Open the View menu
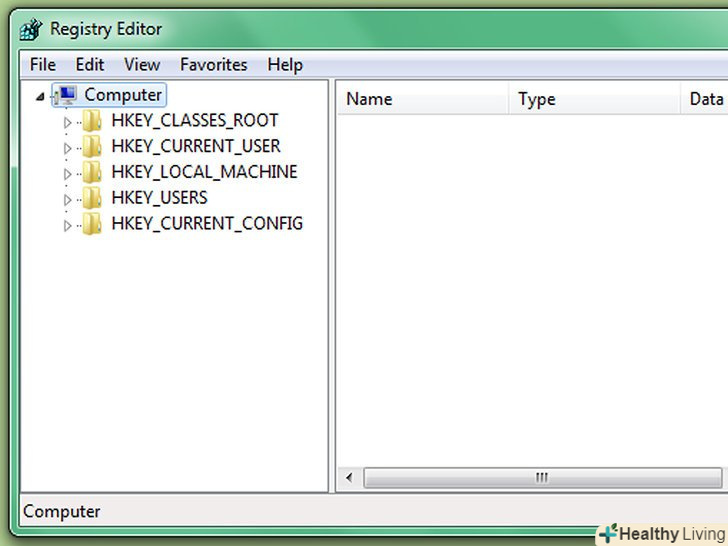Viewport: 728px width, 546px height. point(142,65)
